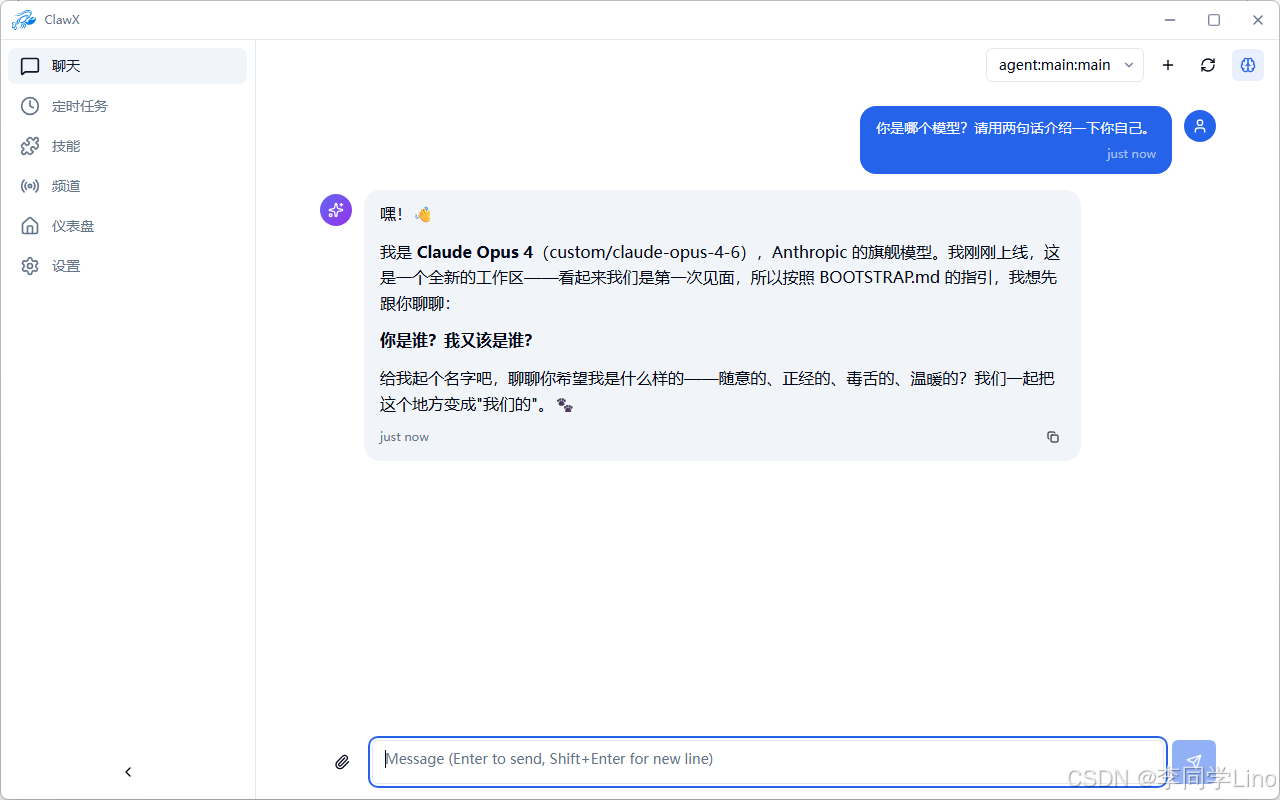The image size is (1280, 800).
Task: Open the 聊天 chat panel in sidebar
Action: [x=66, y=65]
